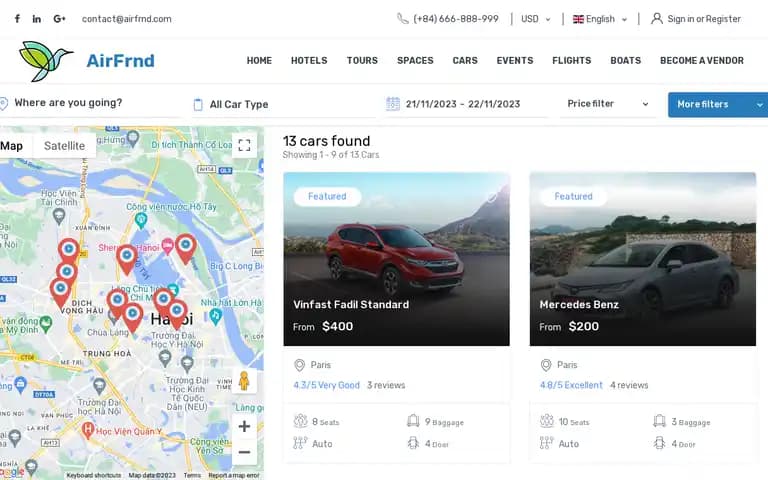Click the 9 Baggage icon
768x480 pixels.
pos(413,421)
